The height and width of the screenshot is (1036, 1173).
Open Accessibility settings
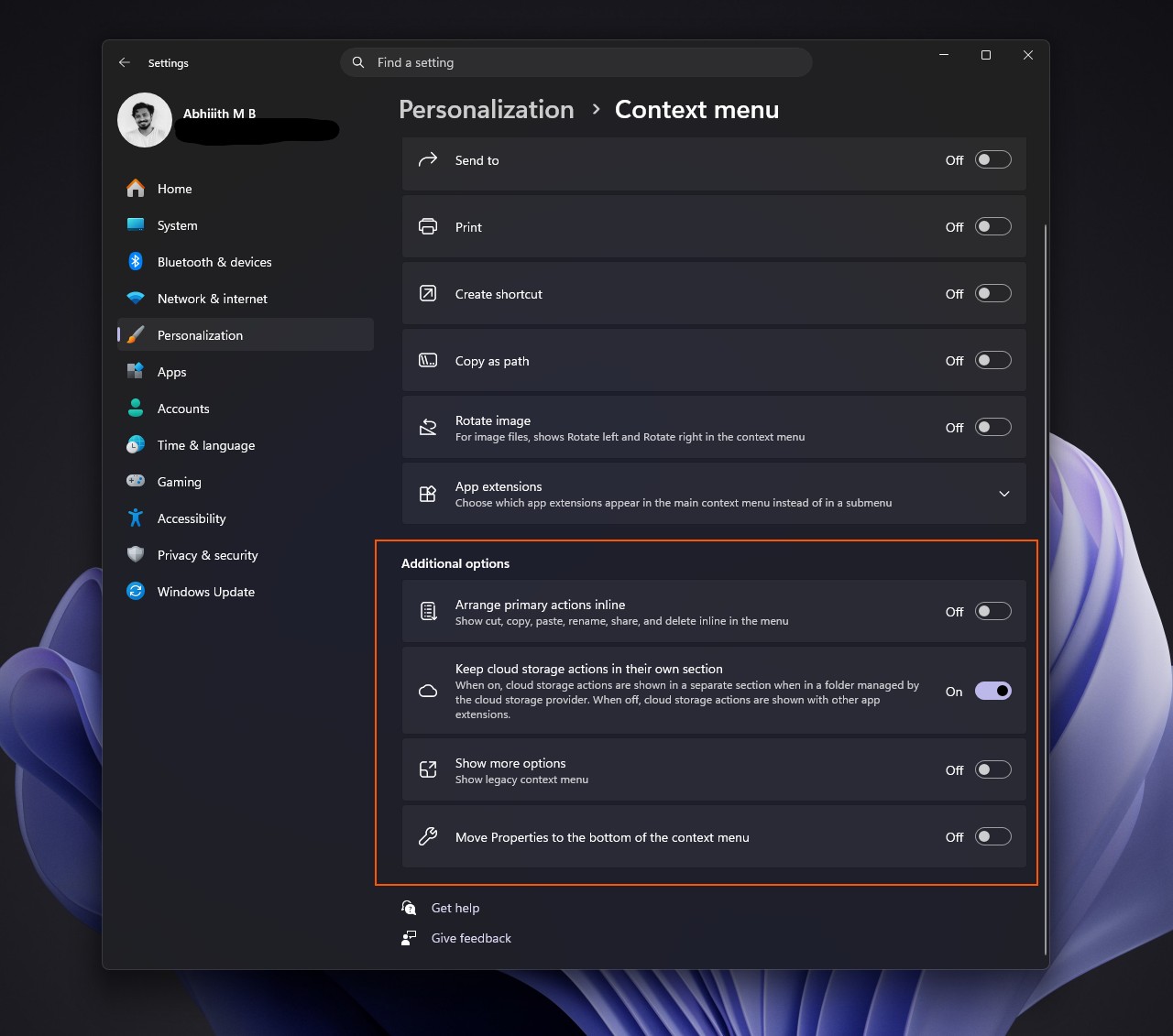click(x=246, y=518)
